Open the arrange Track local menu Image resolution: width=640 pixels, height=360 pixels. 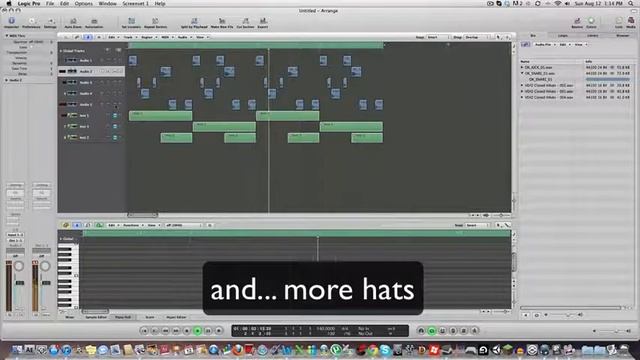click(x=129, y=37)
